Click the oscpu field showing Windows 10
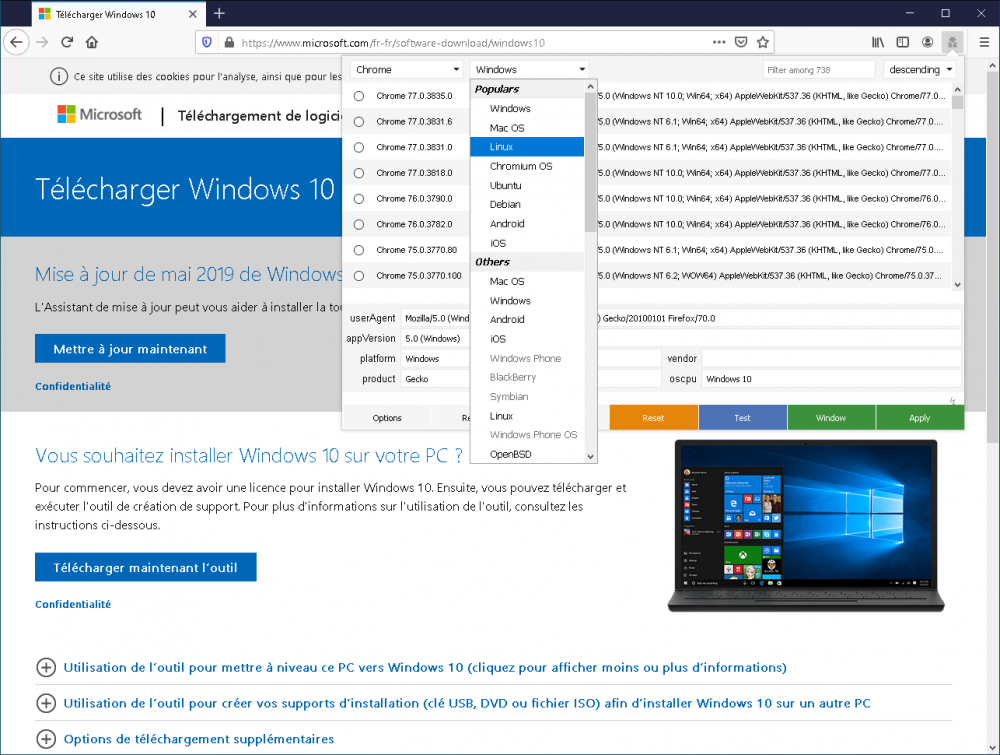This screenshot has width=1000, height=755. click(832, 379)
